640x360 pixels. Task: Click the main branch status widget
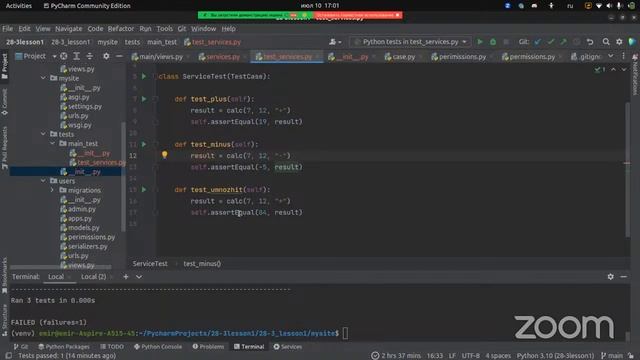pos(612,356)
